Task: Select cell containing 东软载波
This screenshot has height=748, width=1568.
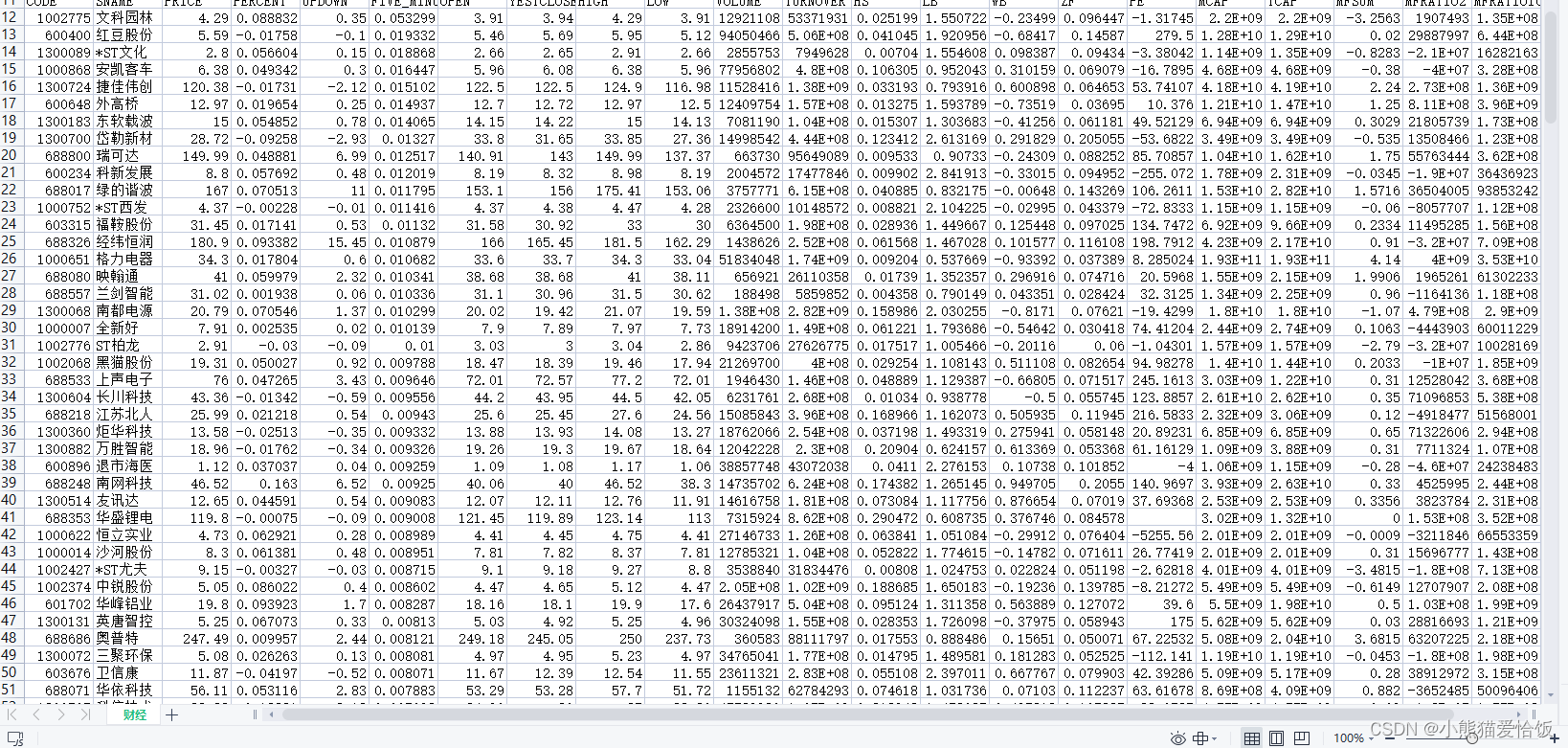Action: tap(127, 121)
